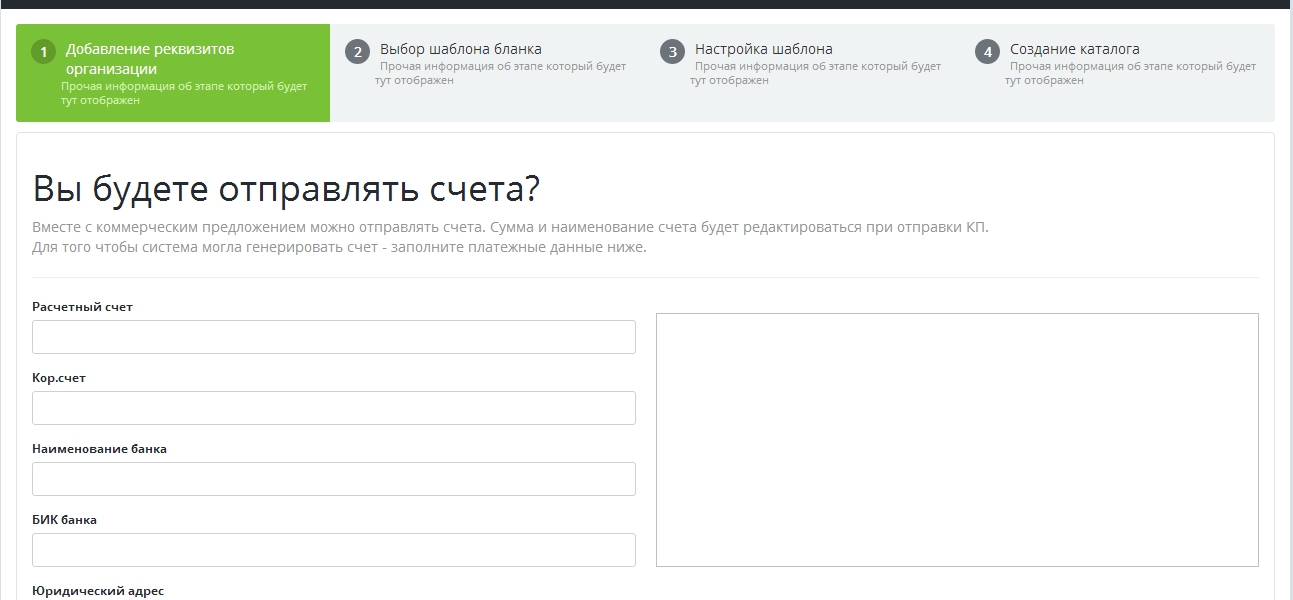1293x600 pixels.
Task: Focus the Расчетный счет input field
Action: tap(334, 337)
